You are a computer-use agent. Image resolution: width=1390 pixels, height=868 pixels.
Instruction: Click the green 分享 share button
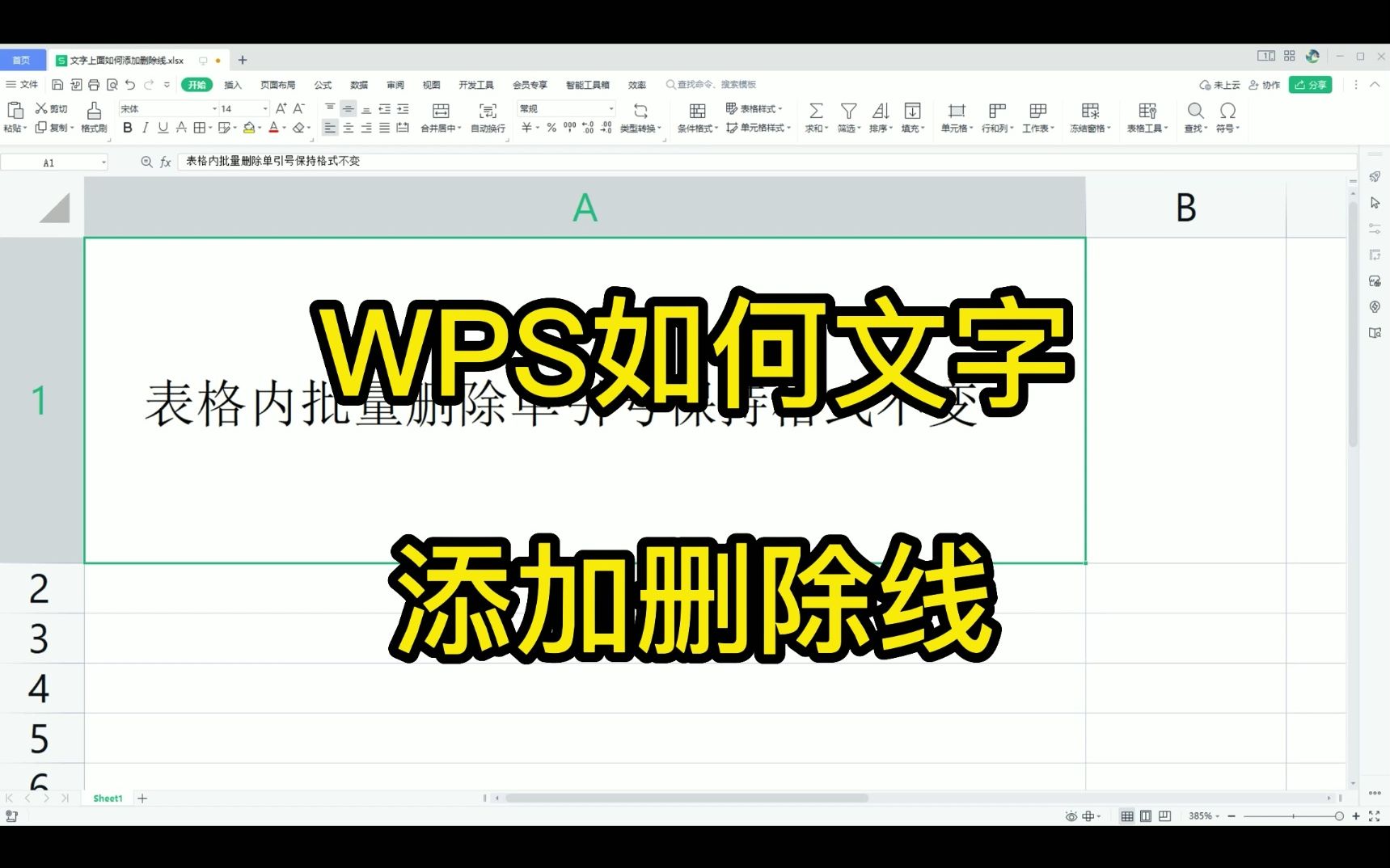tap(1310, 85)
